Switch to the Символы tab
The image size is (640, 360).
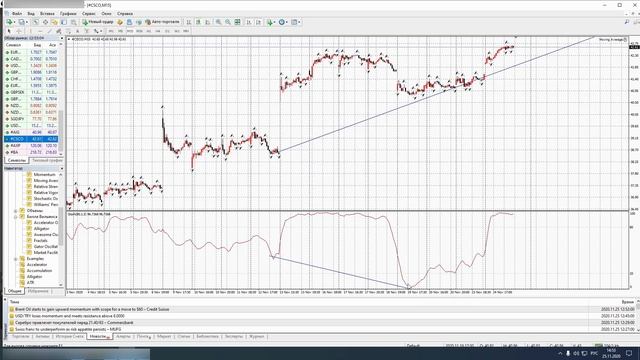[16, 160]
